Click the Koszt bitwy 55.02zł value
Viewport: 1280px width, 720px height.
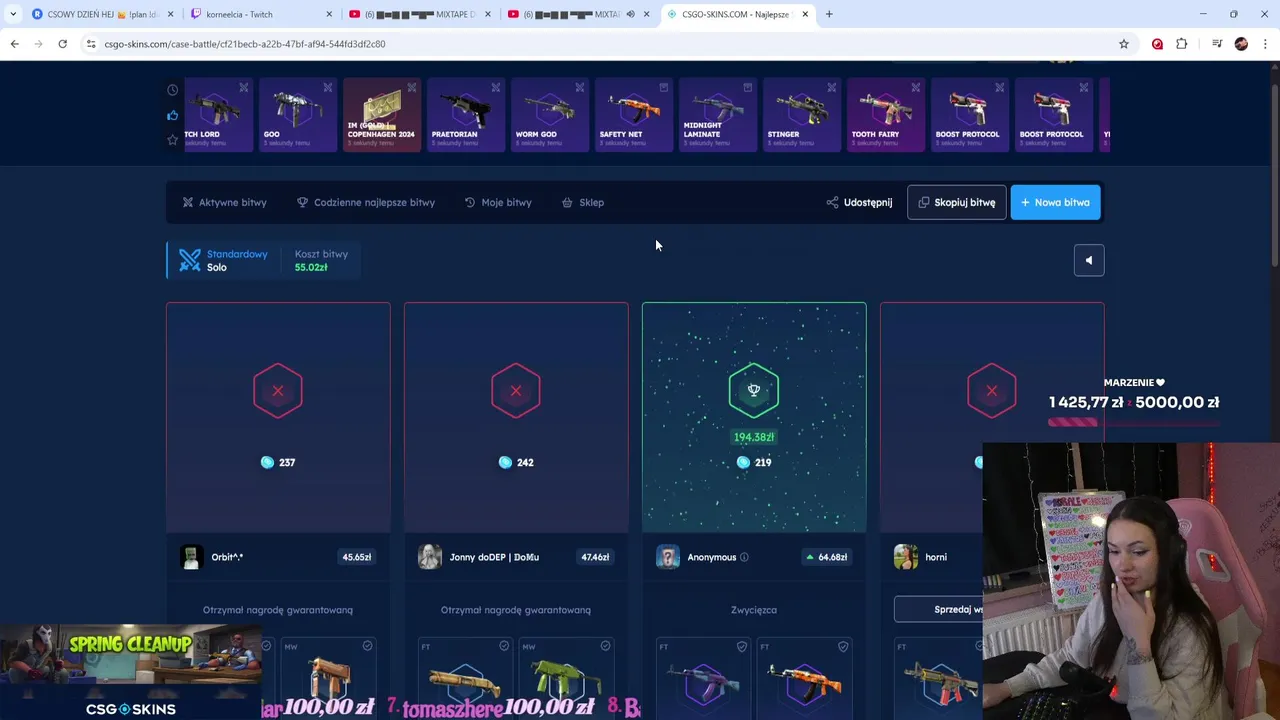311,267
